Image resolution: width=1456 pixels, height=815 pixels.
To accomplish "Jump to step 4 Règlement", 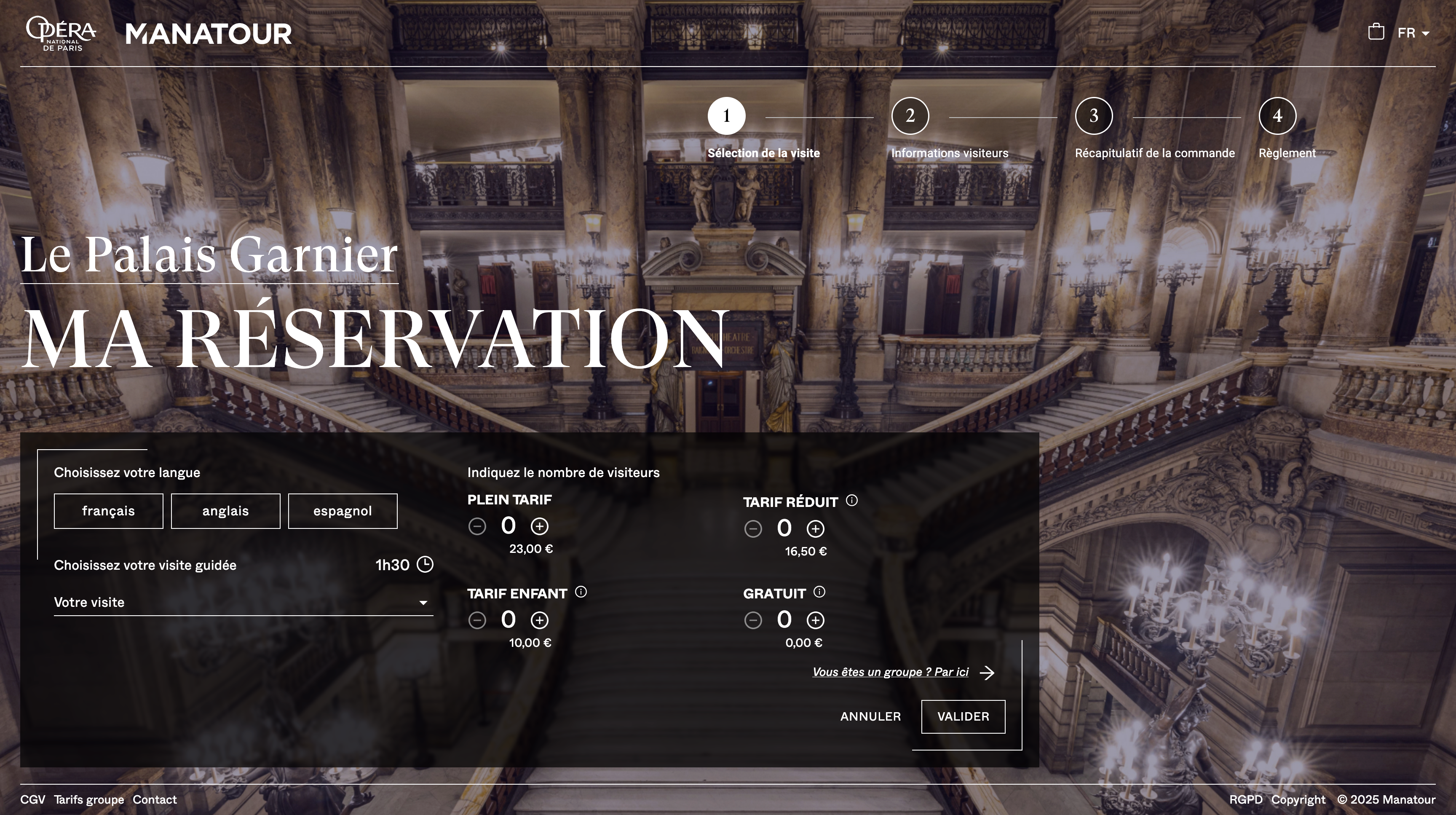I will (x=1277, y=116).
